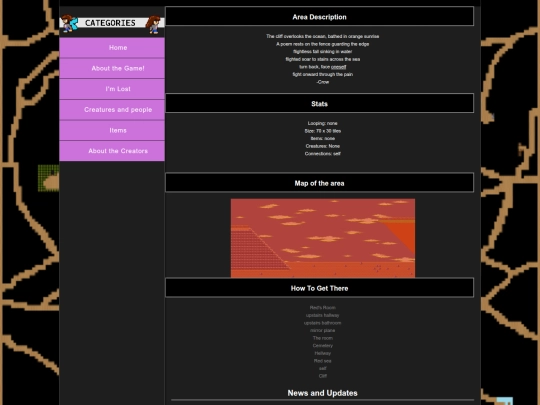Click brown-haired character sprite after Categories
Image resolution: width=540 pixels, height=405 pixels.
[x=153, y=24]
